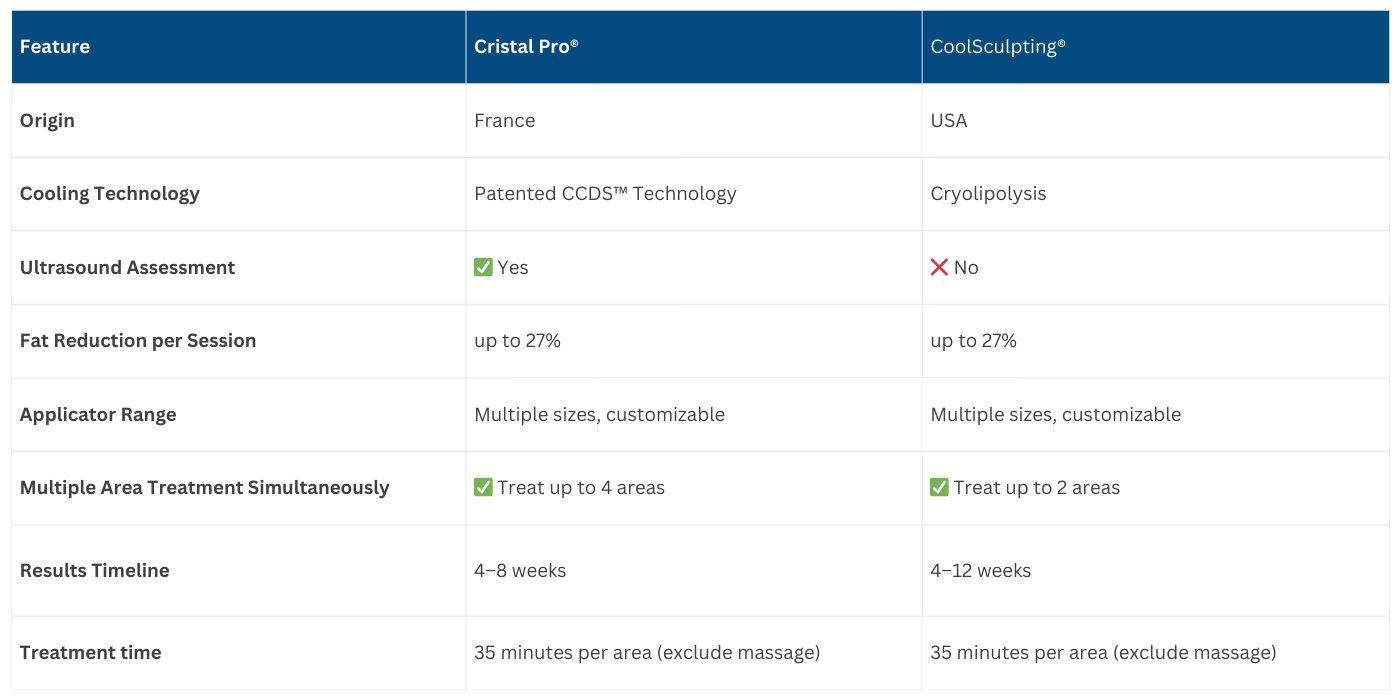
Task: Click the Applicator Range row label
Action: pyautogui.click(x=98, y=415)
